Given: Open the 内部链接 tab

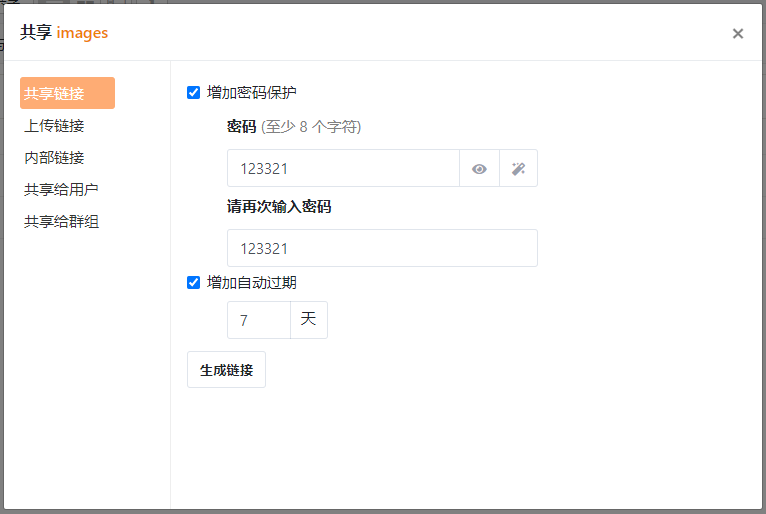Looking at the screenshot, I should coord(54,157).
